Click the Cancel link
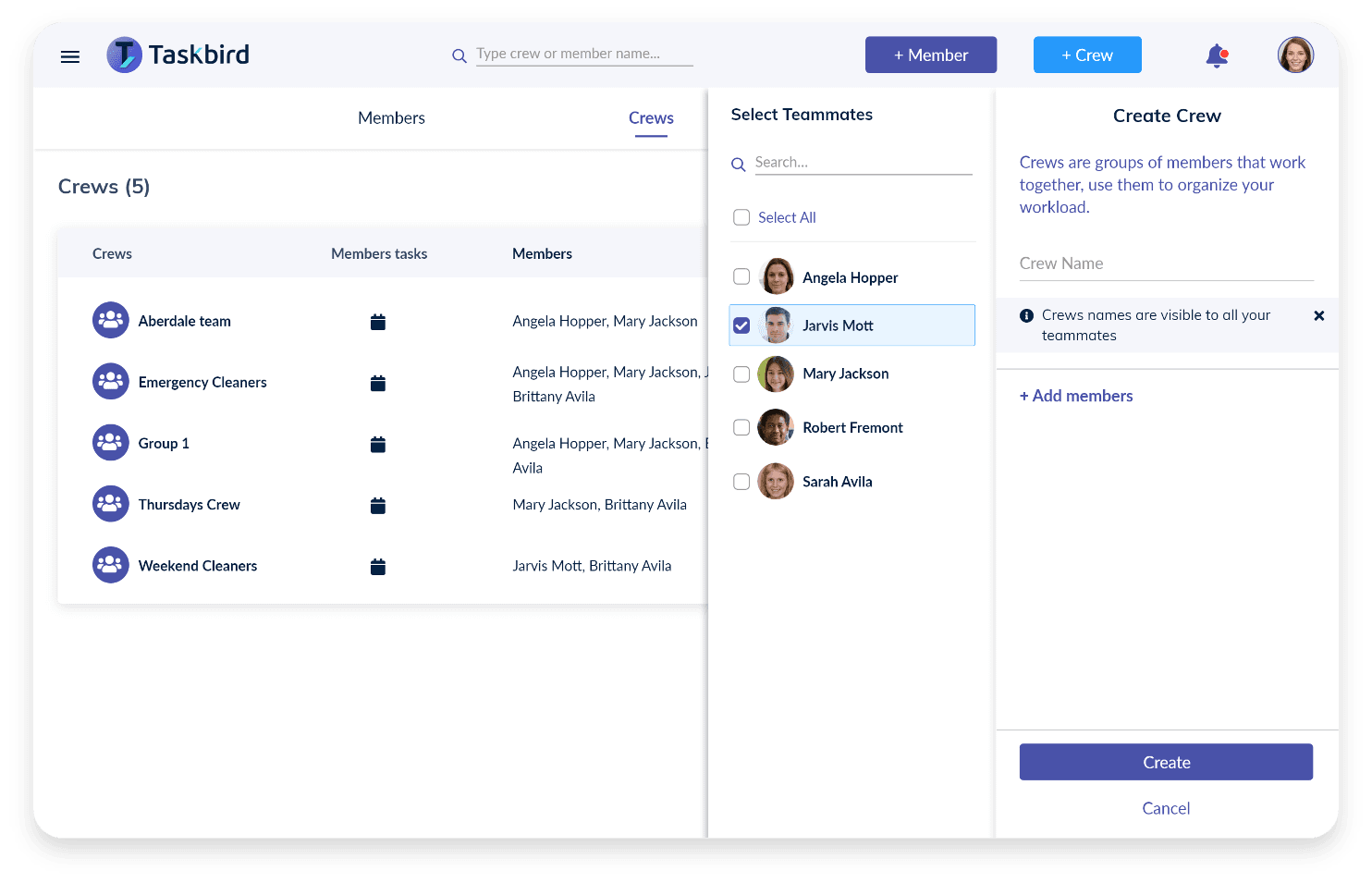The width and height of the screenshot is (1372, 883). 1166,808
